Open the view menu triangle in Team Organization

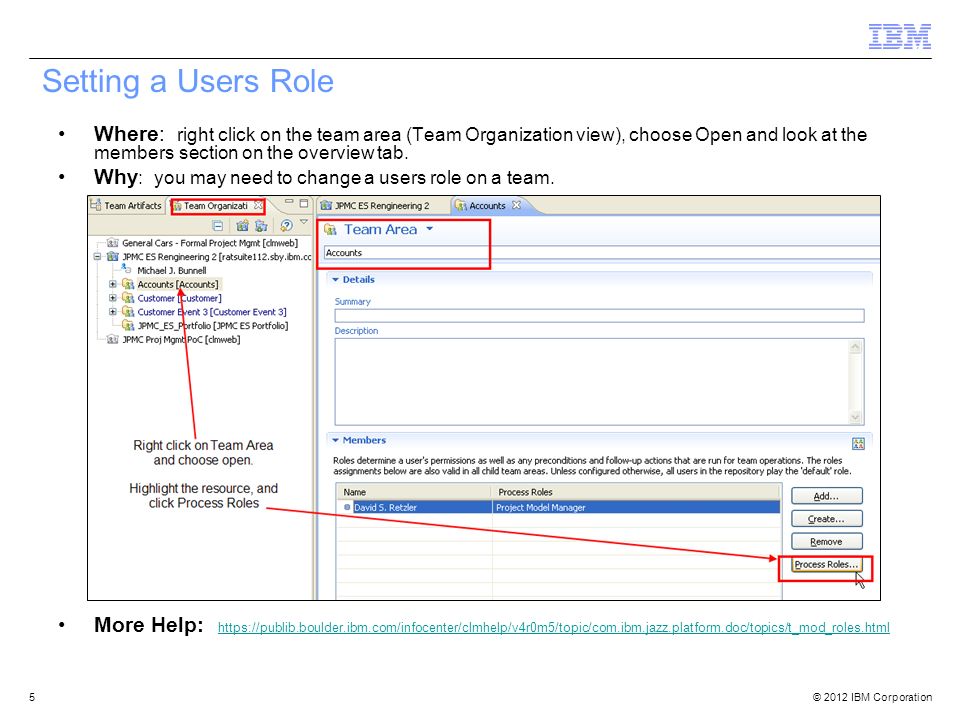(x=304, y=222)
